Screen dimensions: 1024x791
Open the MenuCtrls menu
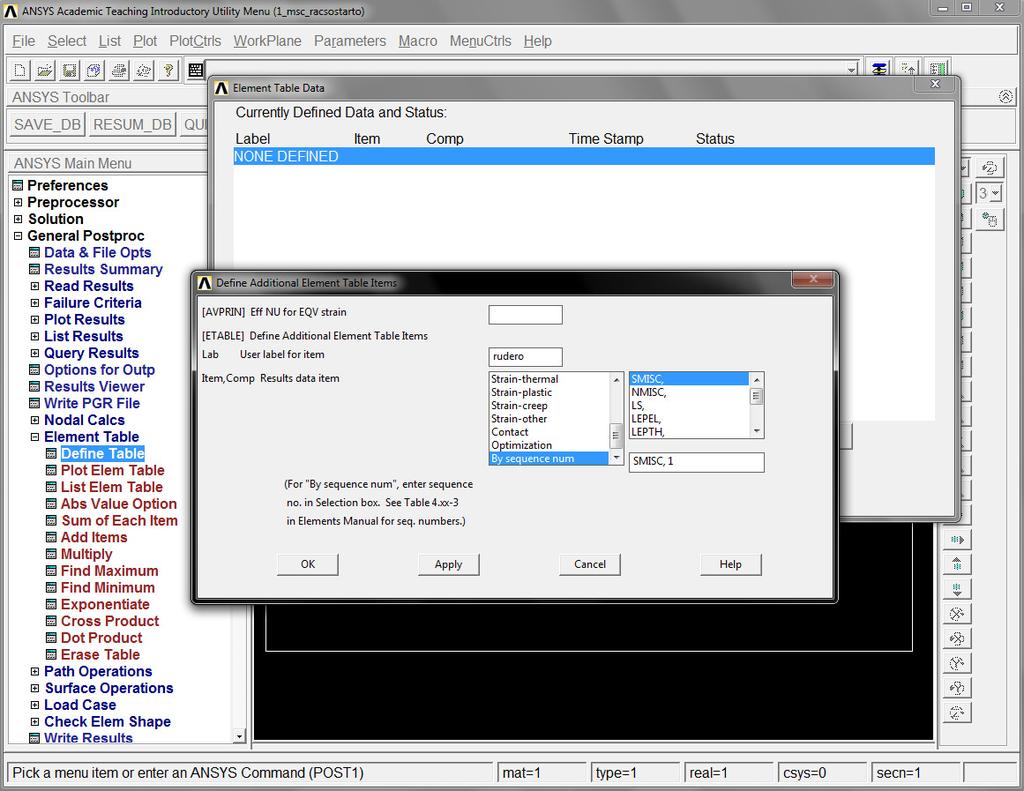tap(481, 41)
